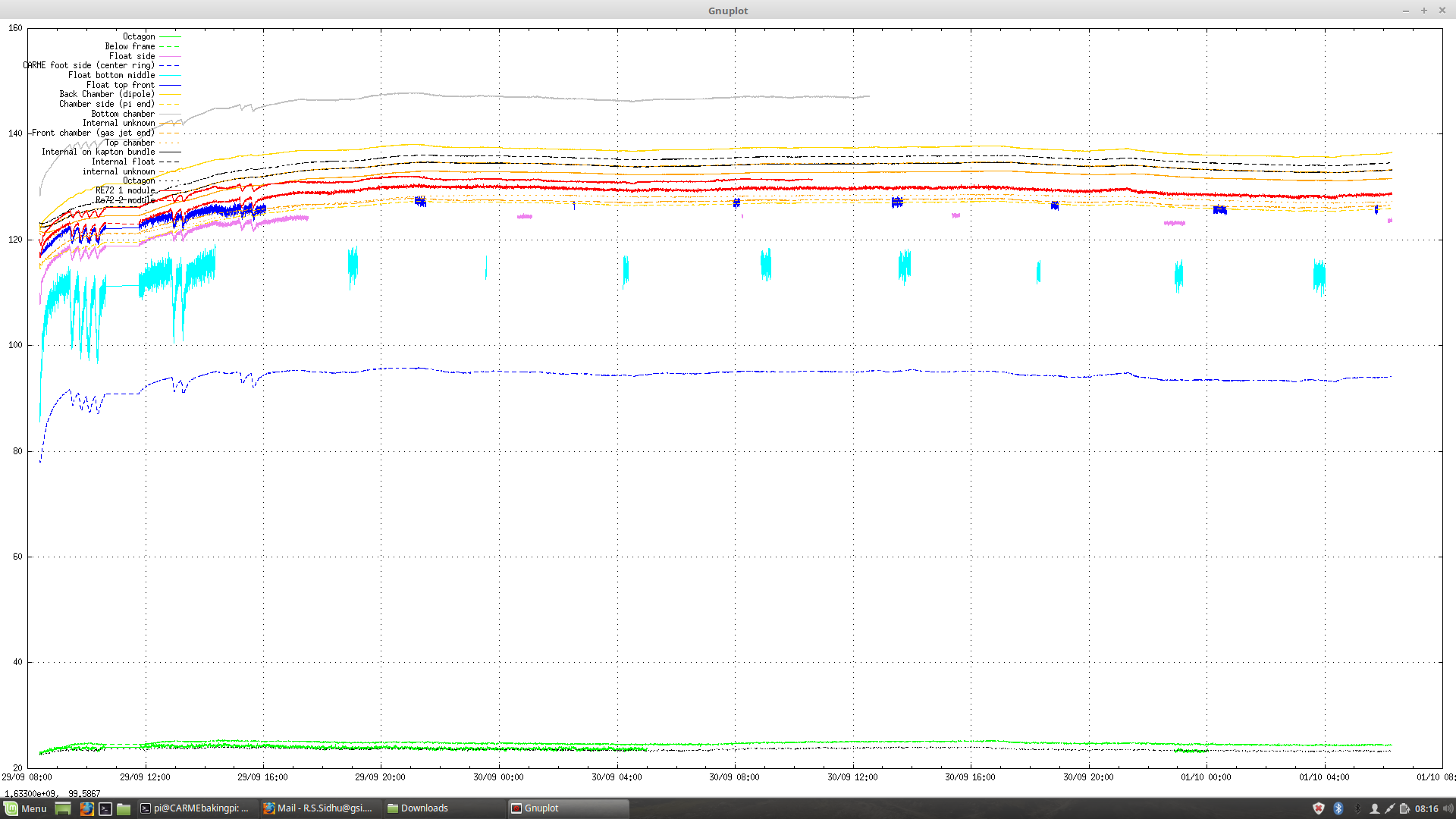Click the Show Desktop icon in panel

point(63,808)
